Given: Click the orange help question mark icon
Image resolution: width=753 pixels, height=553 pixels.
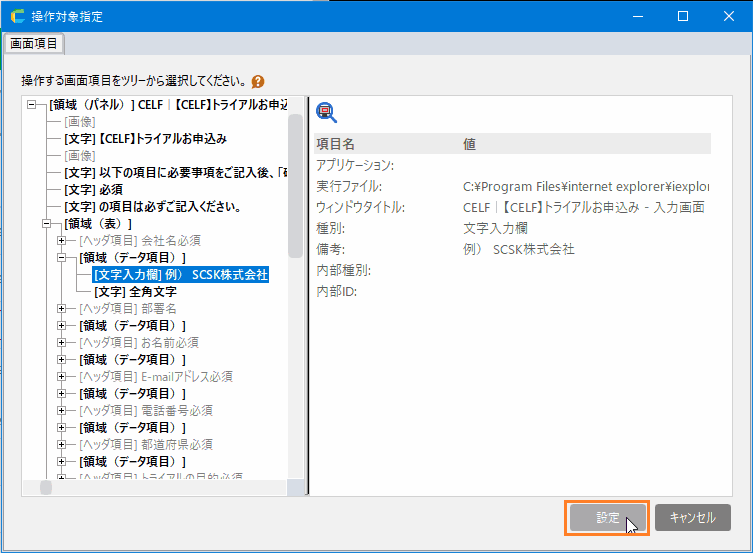Looking at the screenshot, I should point(258,81).
